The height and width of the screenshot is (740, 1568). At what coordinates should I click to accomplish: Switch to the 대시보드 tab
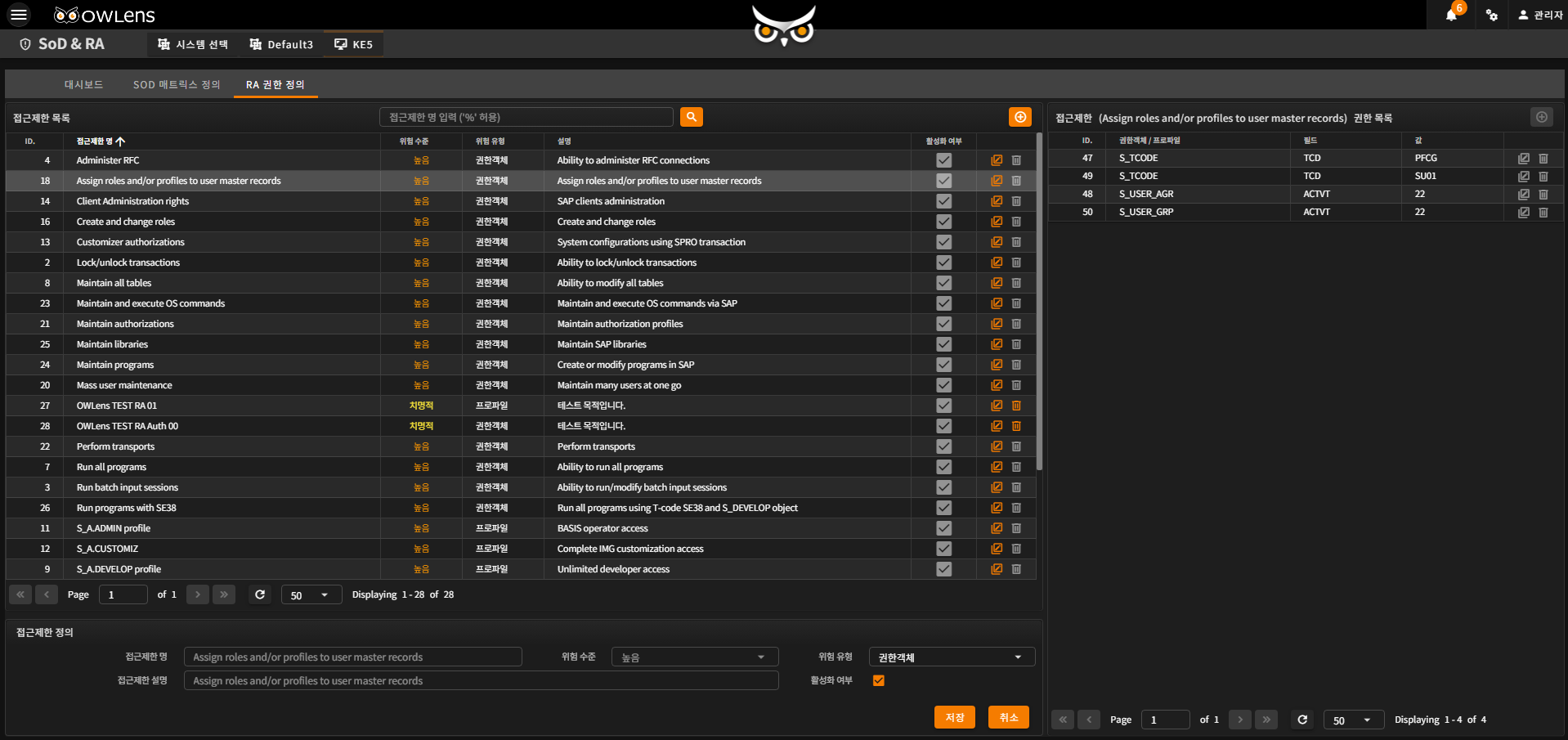point(83,84)
